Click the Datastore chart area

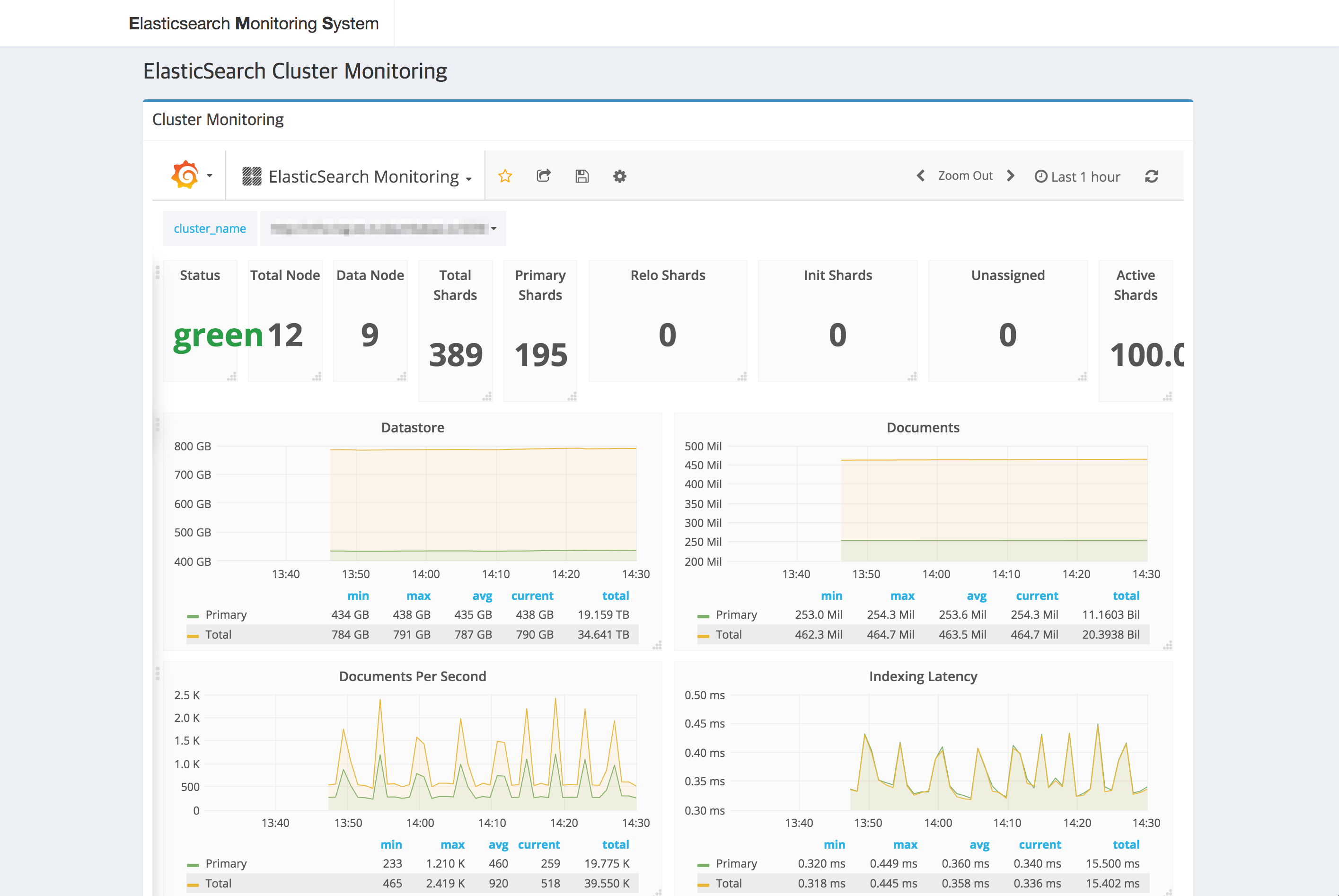426,503
